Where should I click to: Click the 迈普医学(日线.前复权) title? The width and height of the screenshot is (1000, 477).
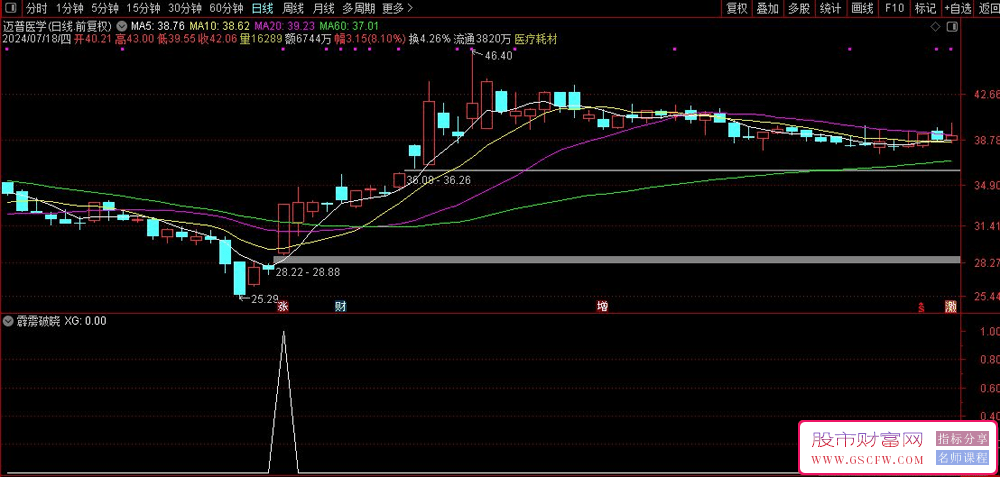57,27
